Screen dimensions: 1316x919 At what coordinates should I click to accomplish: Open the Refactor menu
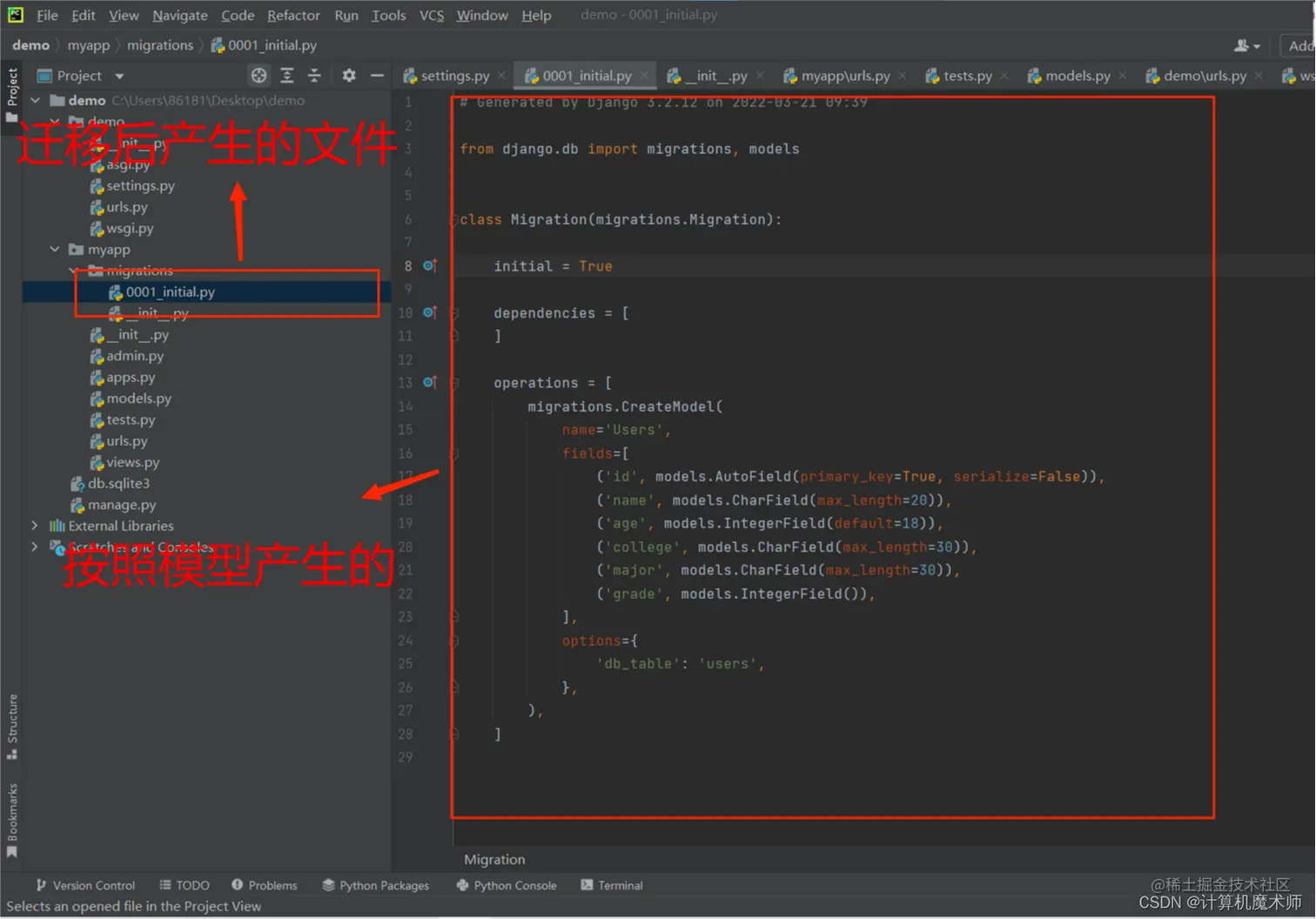(293, 15)
